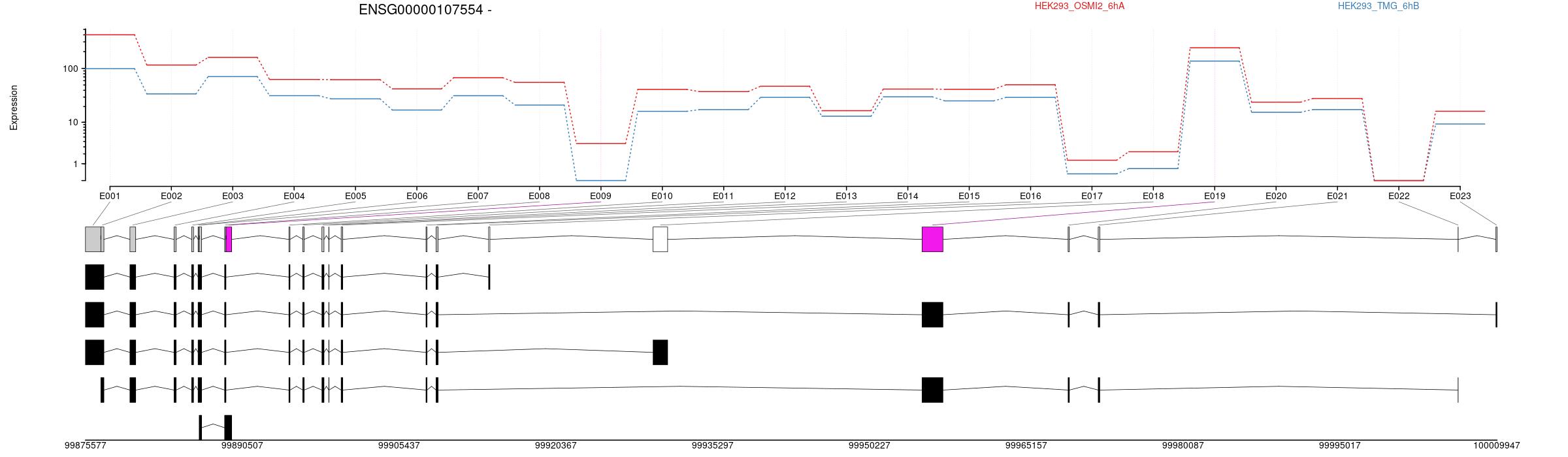
Task: Click the blue expression segment above E001
Action: [x=110, y=69]
